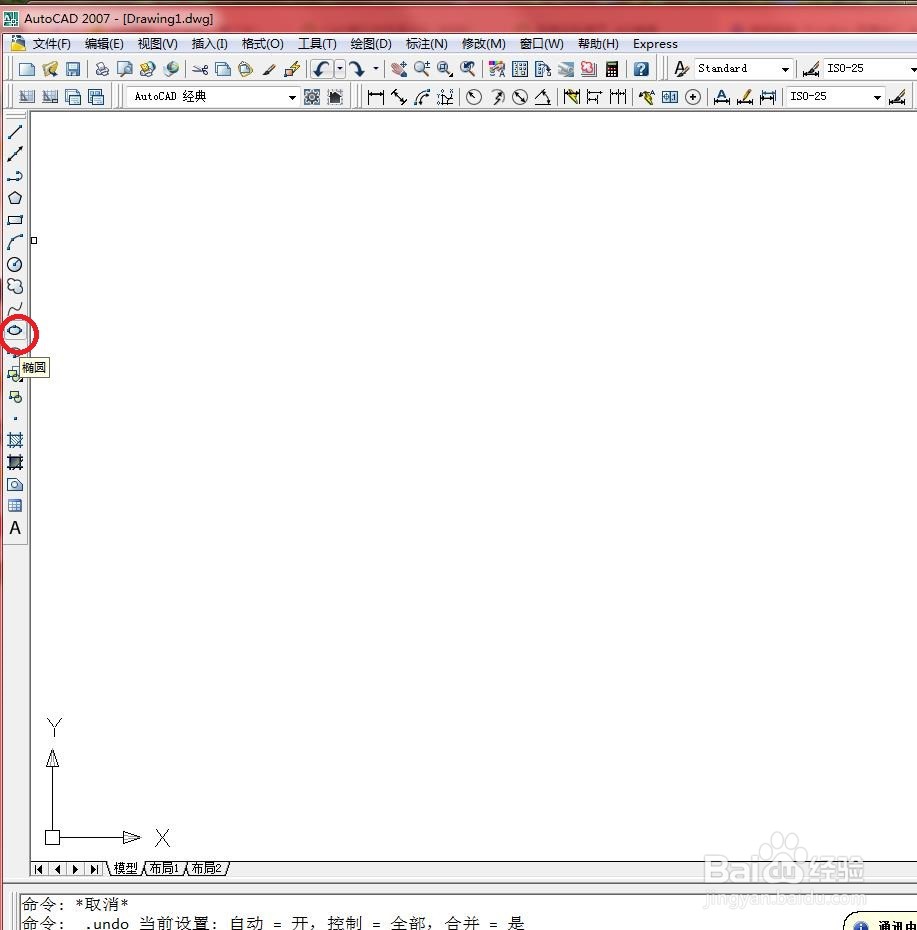Image resolution: width=917 pixels, height=930 pixels.
Task: Click the Pan realtime hand icon
Action: (x=399, y=69)
